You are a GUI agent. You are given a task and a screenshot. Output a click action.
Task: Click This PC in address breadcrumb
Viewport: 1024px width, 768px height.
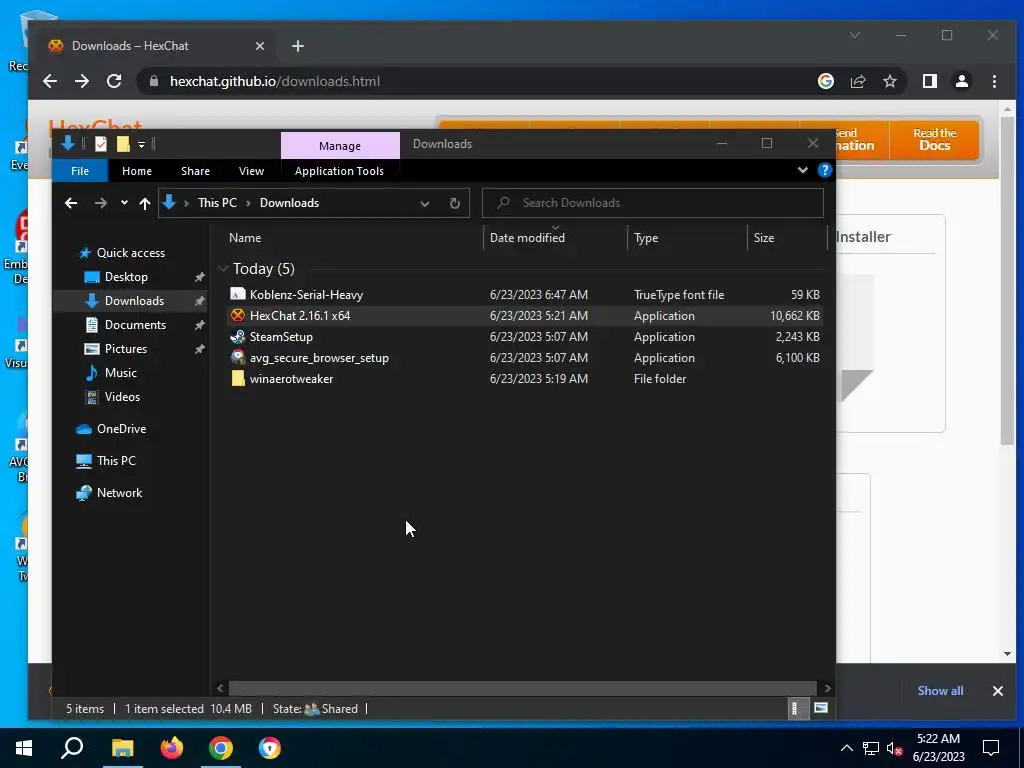217,203
